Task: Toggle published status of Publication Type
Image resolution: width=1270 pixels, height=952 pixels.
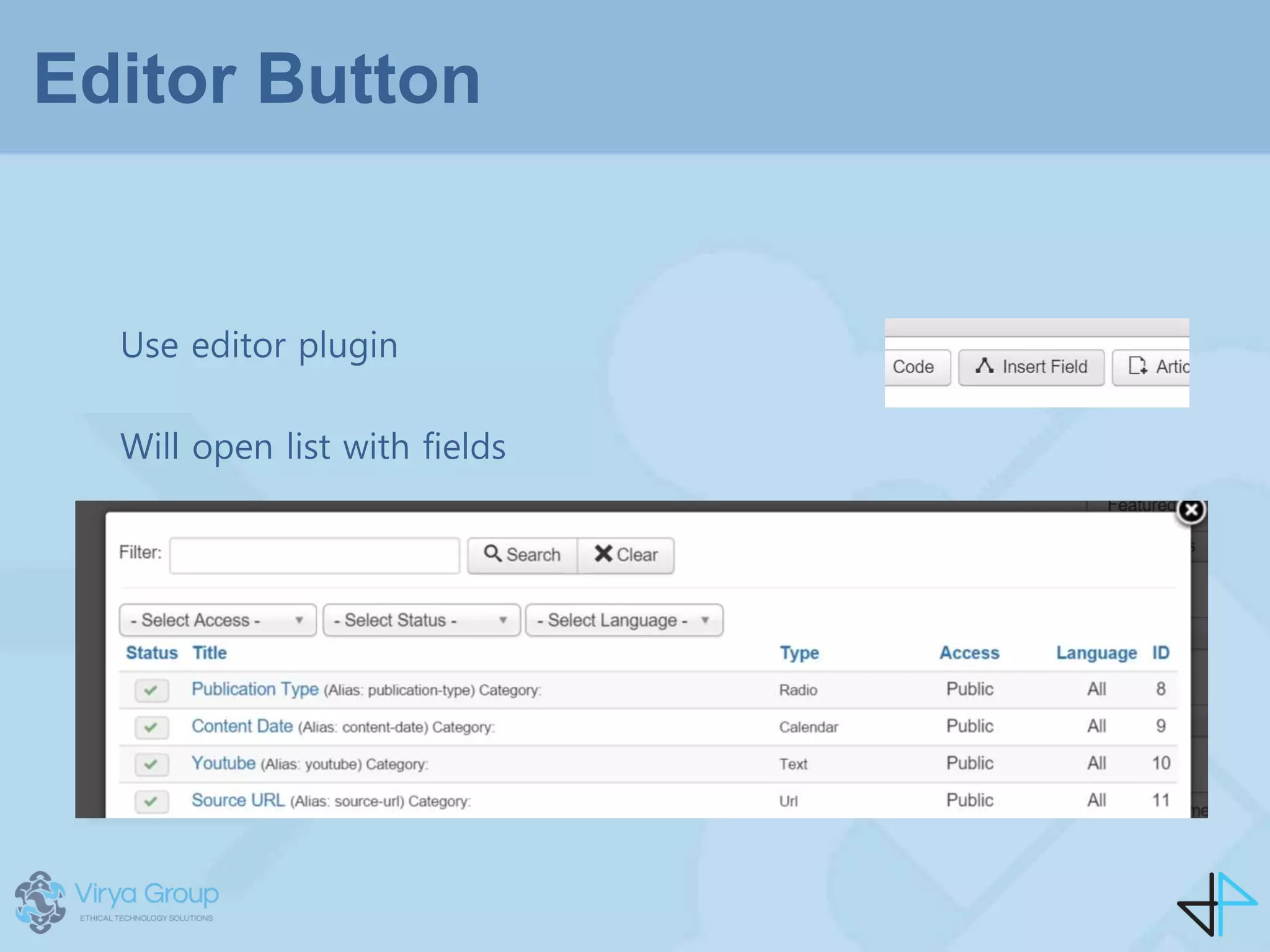Action: pos(152,690)
